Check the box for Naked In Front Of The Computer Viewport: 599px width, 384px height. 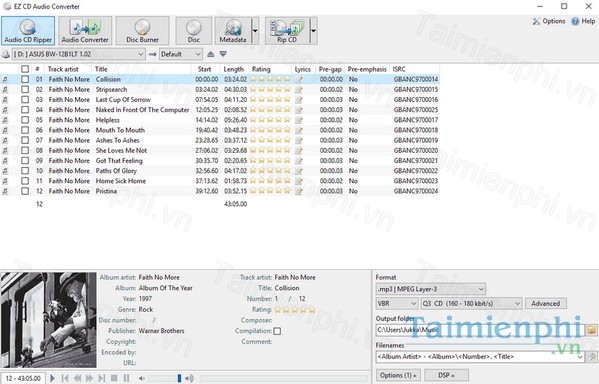point(25,110)
